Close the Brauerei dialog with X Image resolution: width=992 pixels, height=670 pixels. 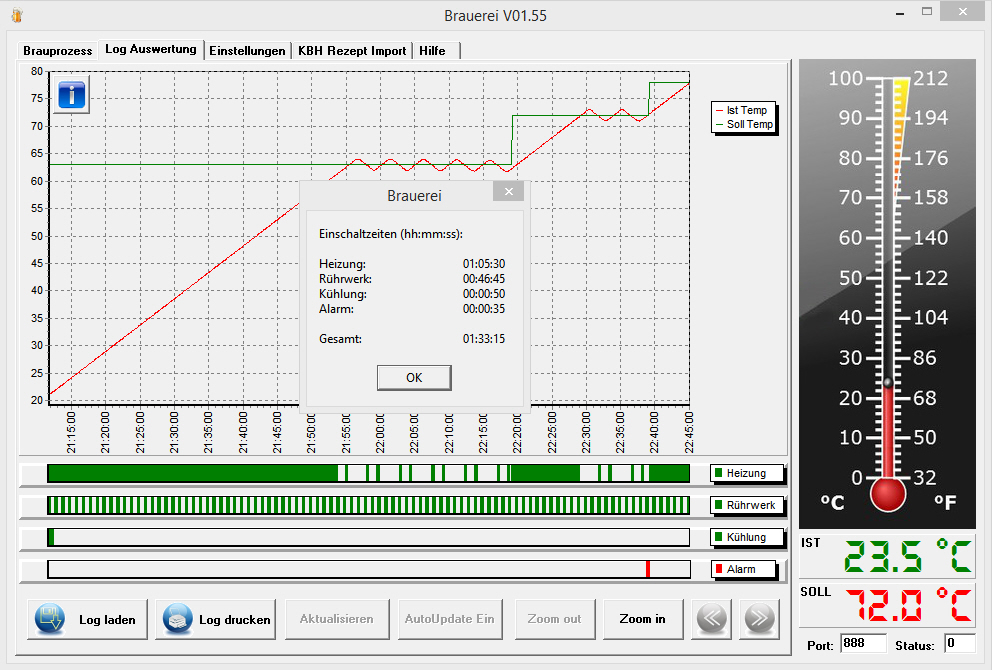[x=508, y=192]
